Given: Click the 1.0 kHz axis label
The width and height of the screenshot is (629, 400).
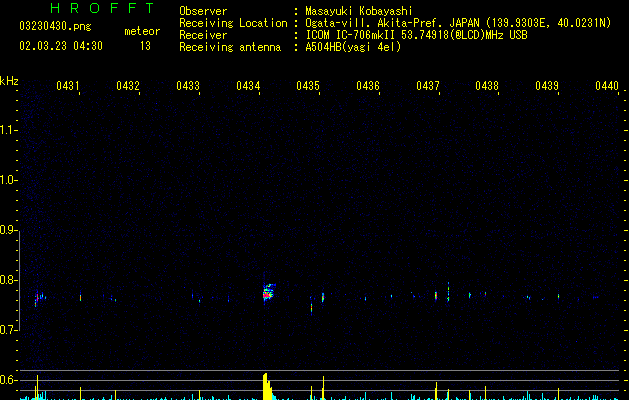Looking at the screenshot, I should click(x=8, y=180).
